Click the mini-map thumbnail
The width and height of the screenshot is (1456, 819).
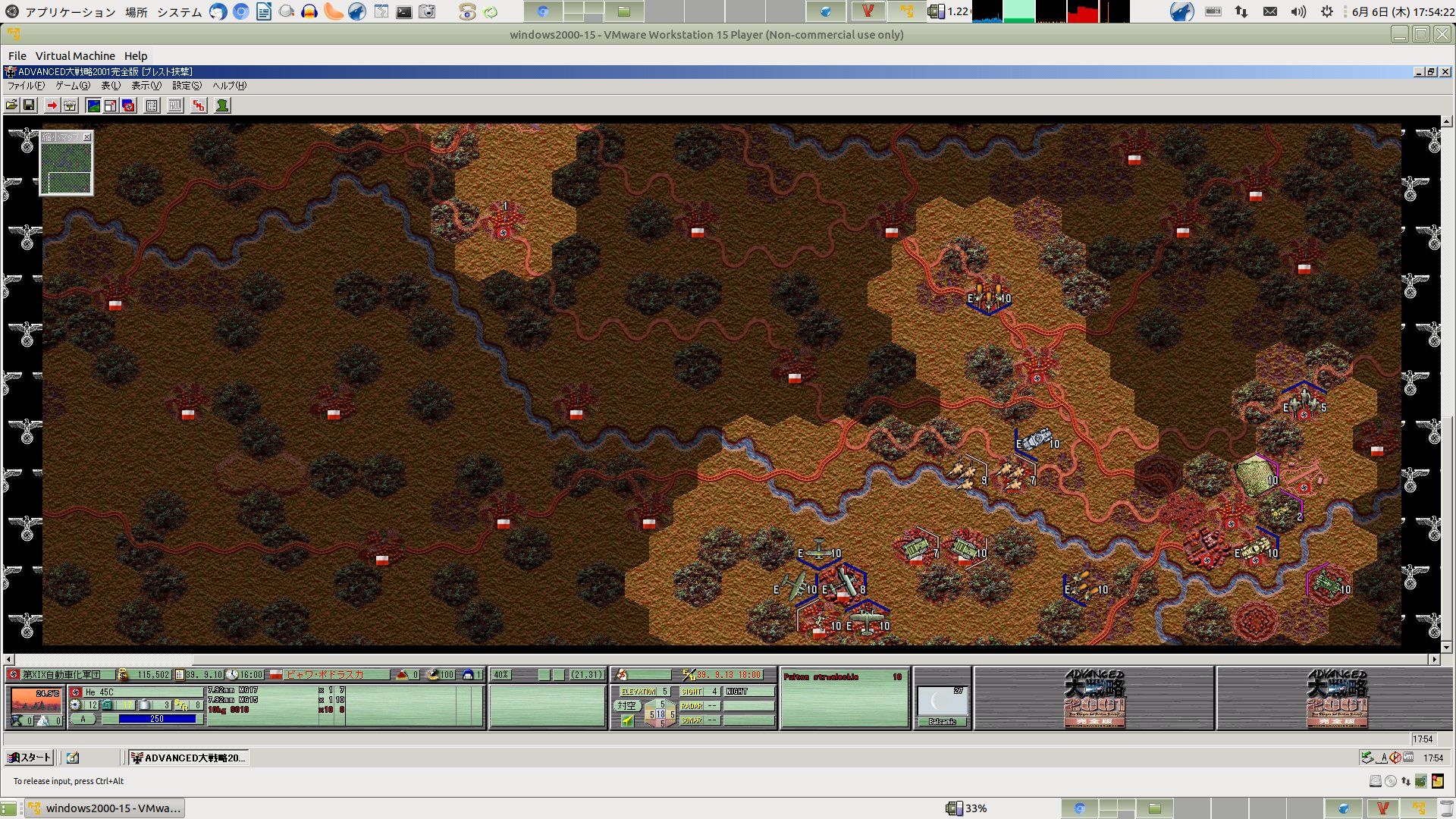66,168
